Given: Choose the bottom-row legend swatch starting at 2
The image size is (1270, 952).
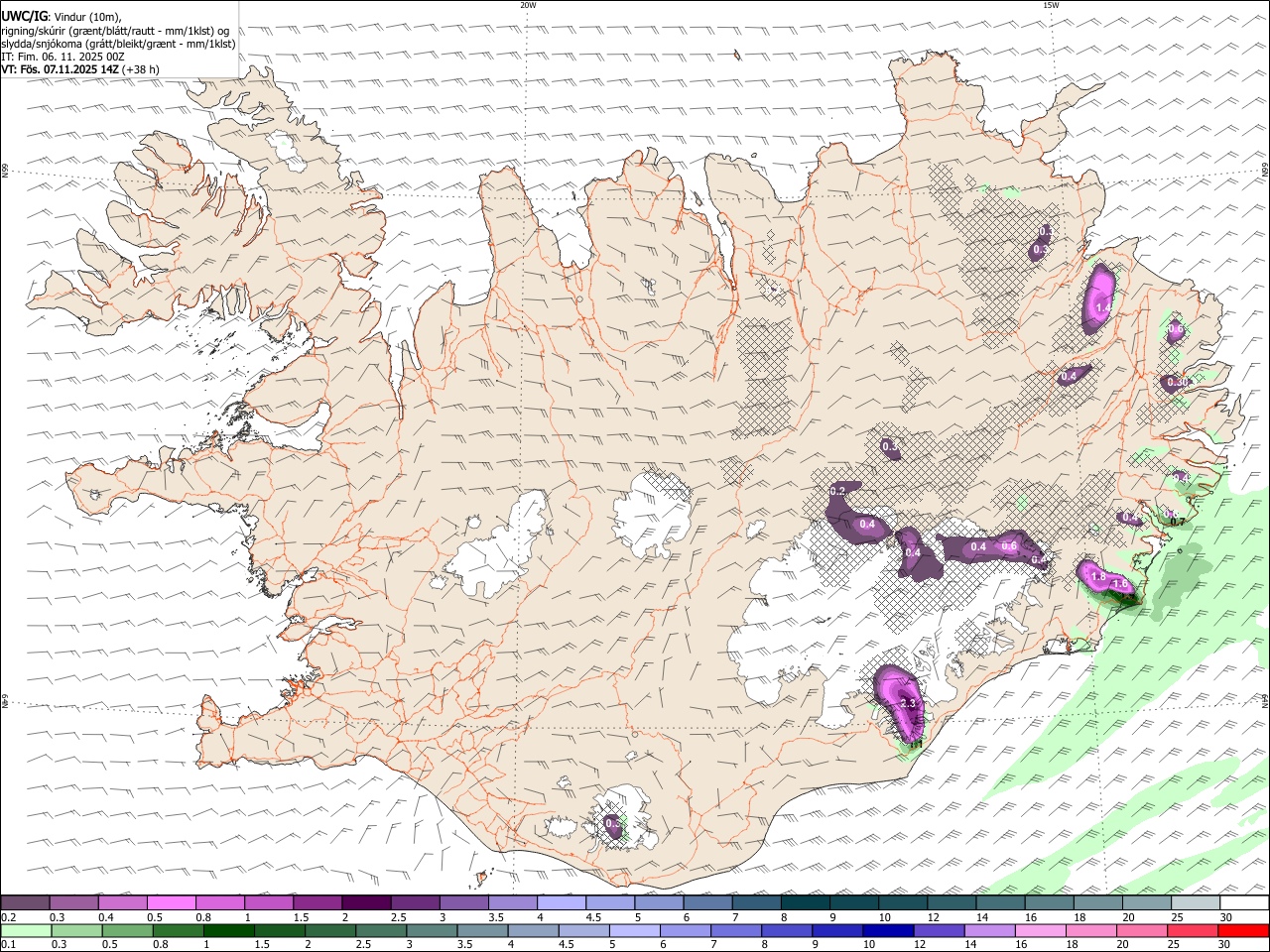Looking at the screenshot, I should [x=329, y=930].
